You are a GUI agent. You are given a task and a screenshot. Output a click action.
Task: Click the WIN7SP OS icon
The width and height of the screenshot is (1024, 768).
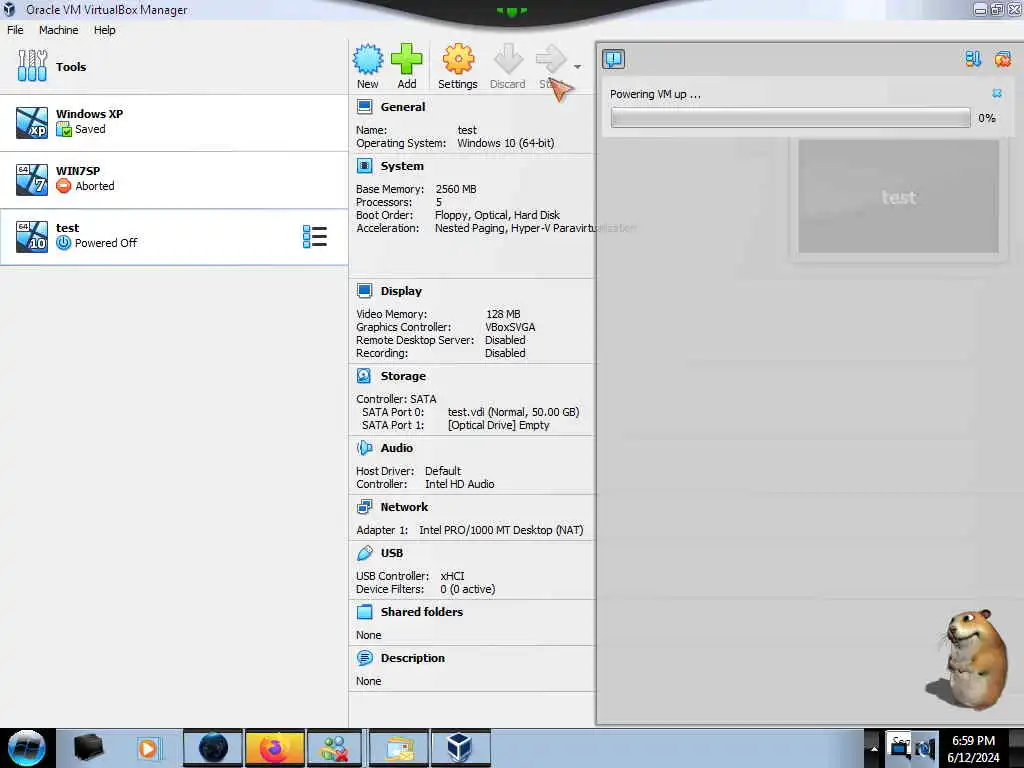(32, 180)
